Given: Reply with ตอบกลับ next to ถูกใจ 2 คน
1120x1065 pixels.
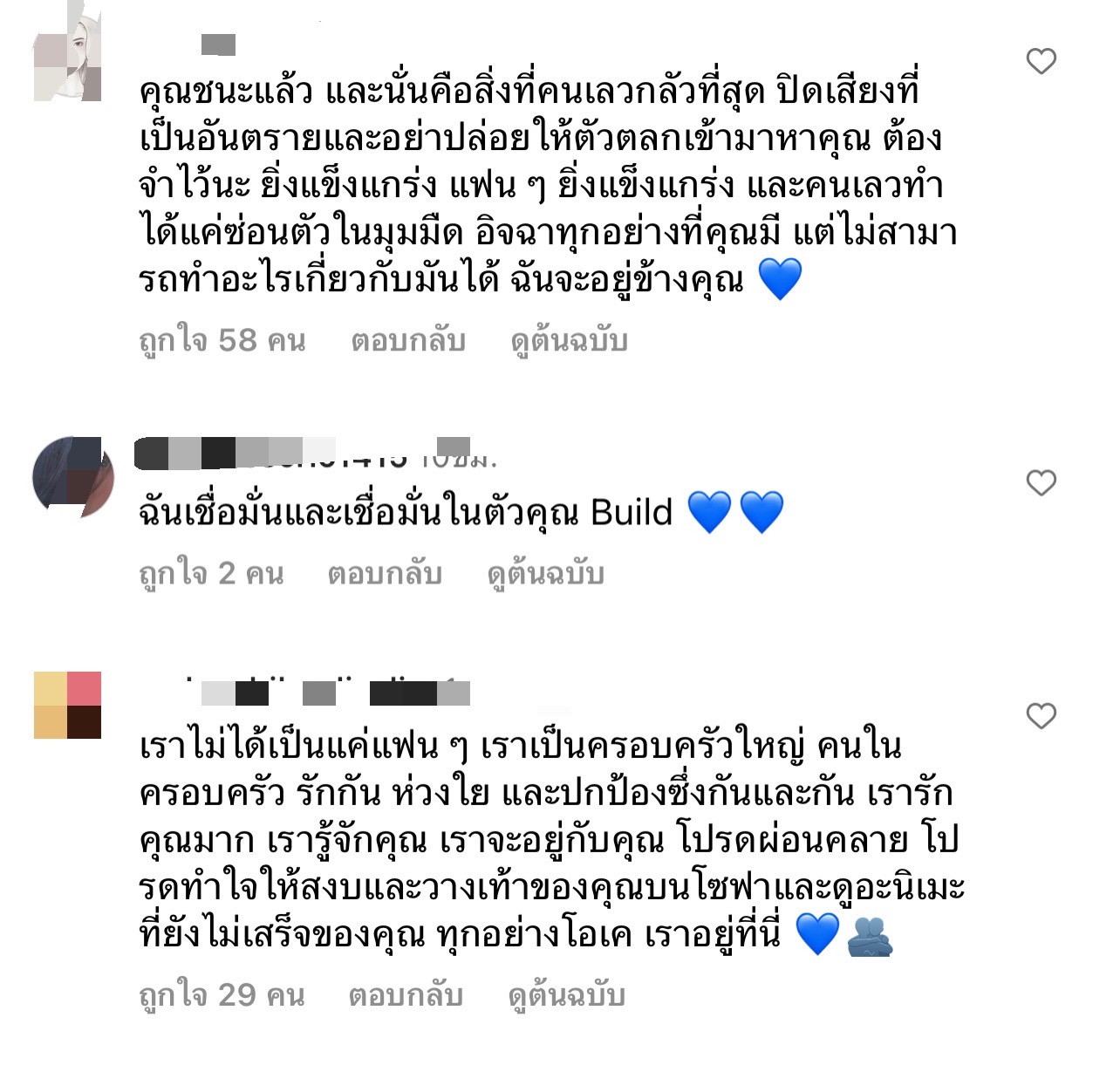Looking at the screenshot, I should [x=385, y=574].
